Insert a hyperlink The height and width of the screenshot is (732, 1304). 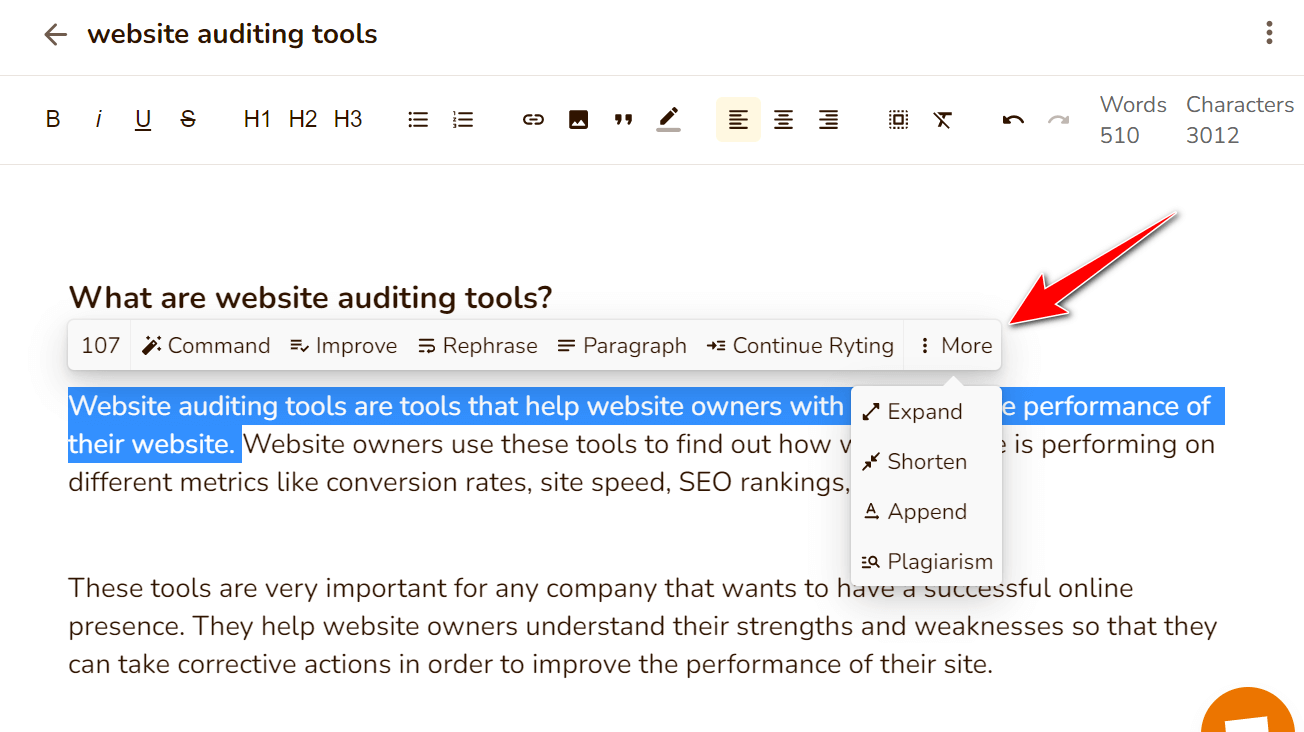[533, 119]
